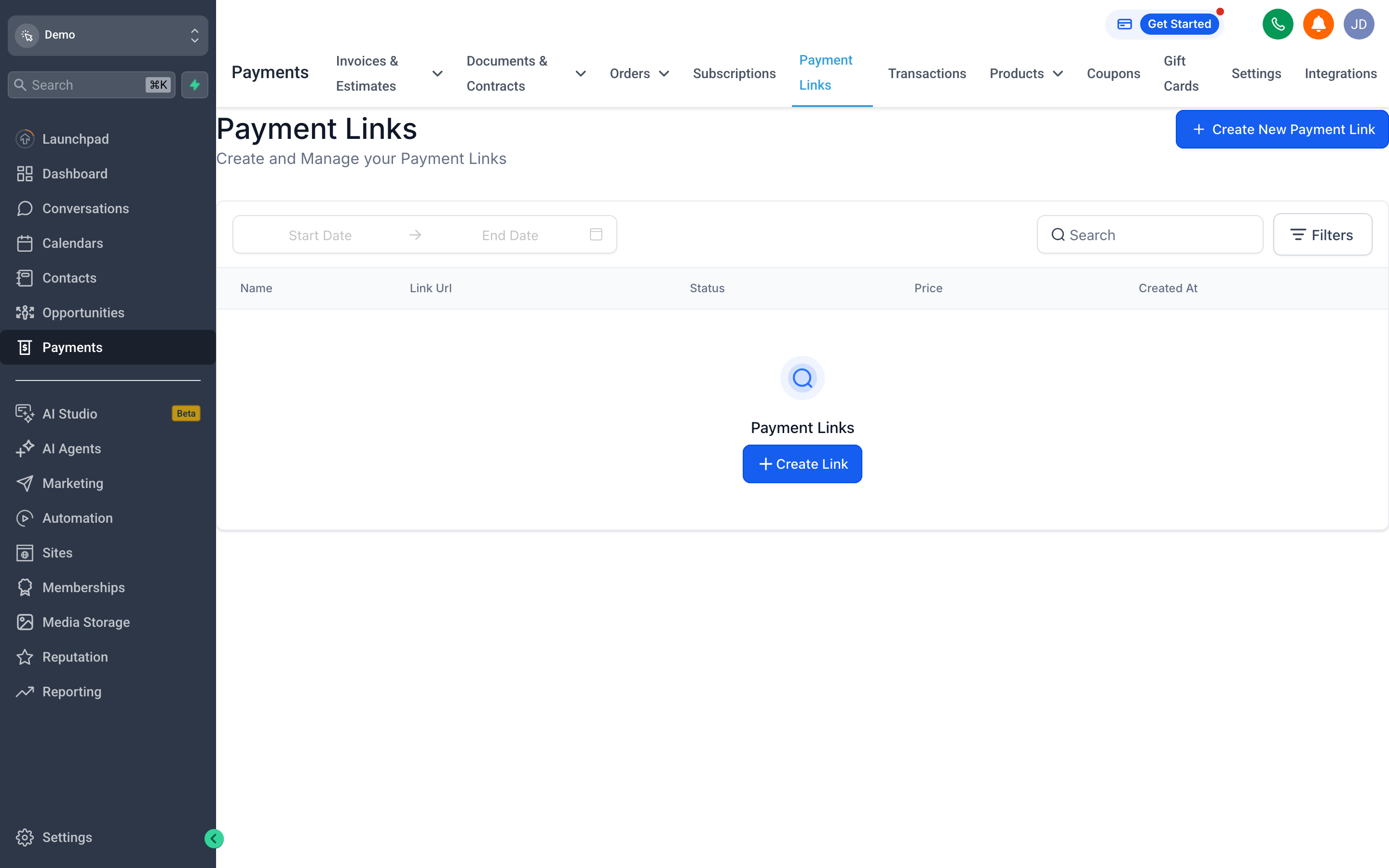Click the AI Studio icon
The height and width of the screenshot is (868, 1389).
coord(25,414)
